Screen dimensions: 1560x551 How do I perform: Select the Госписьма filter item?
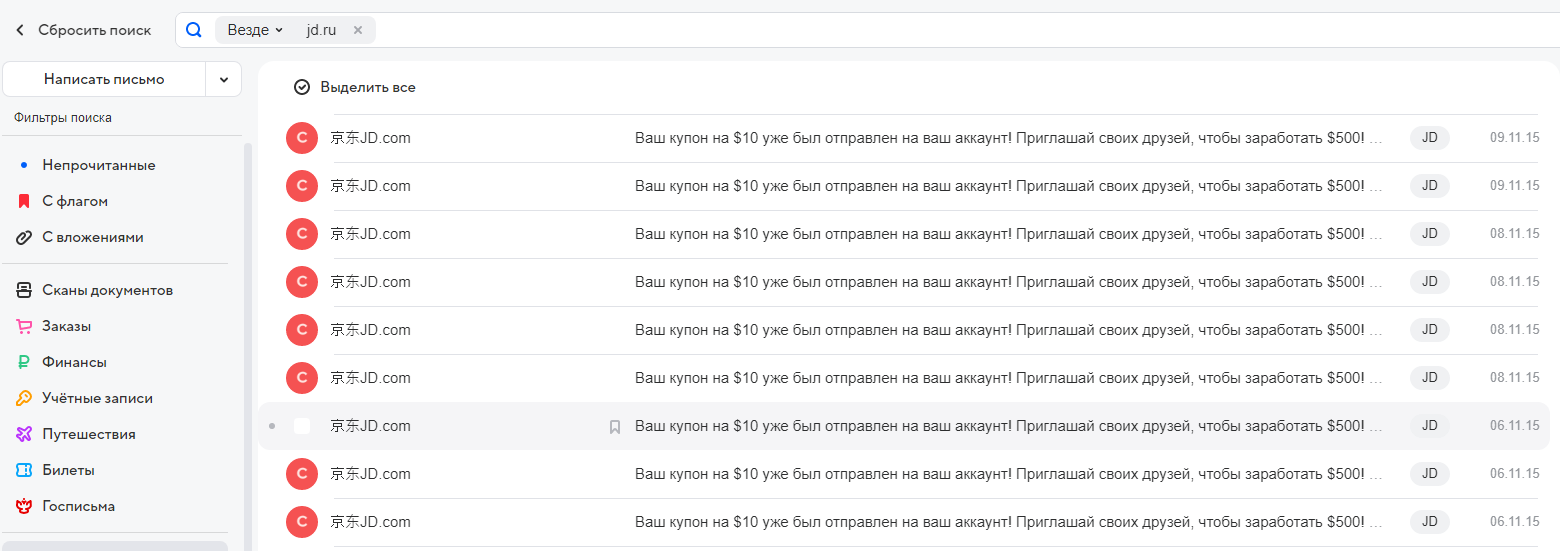78,506
